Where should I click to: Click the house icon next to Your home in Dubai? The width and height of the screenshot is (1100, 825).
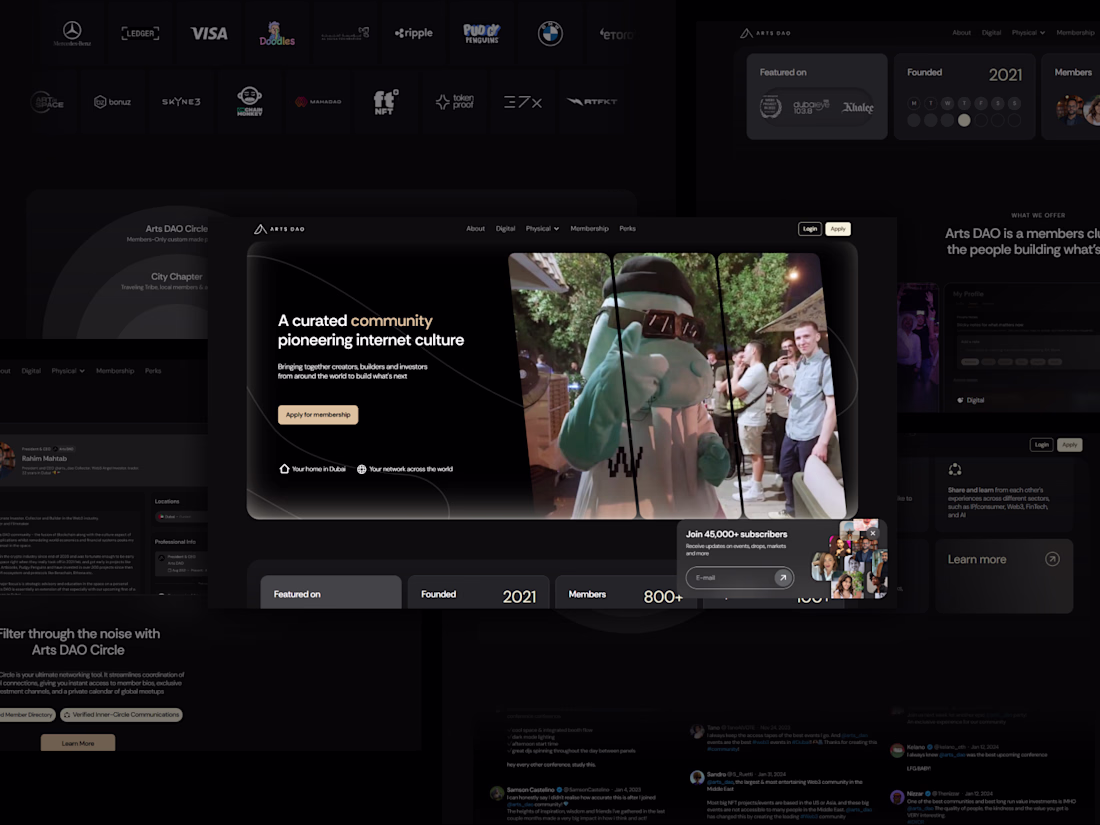[x=284, y=469]
